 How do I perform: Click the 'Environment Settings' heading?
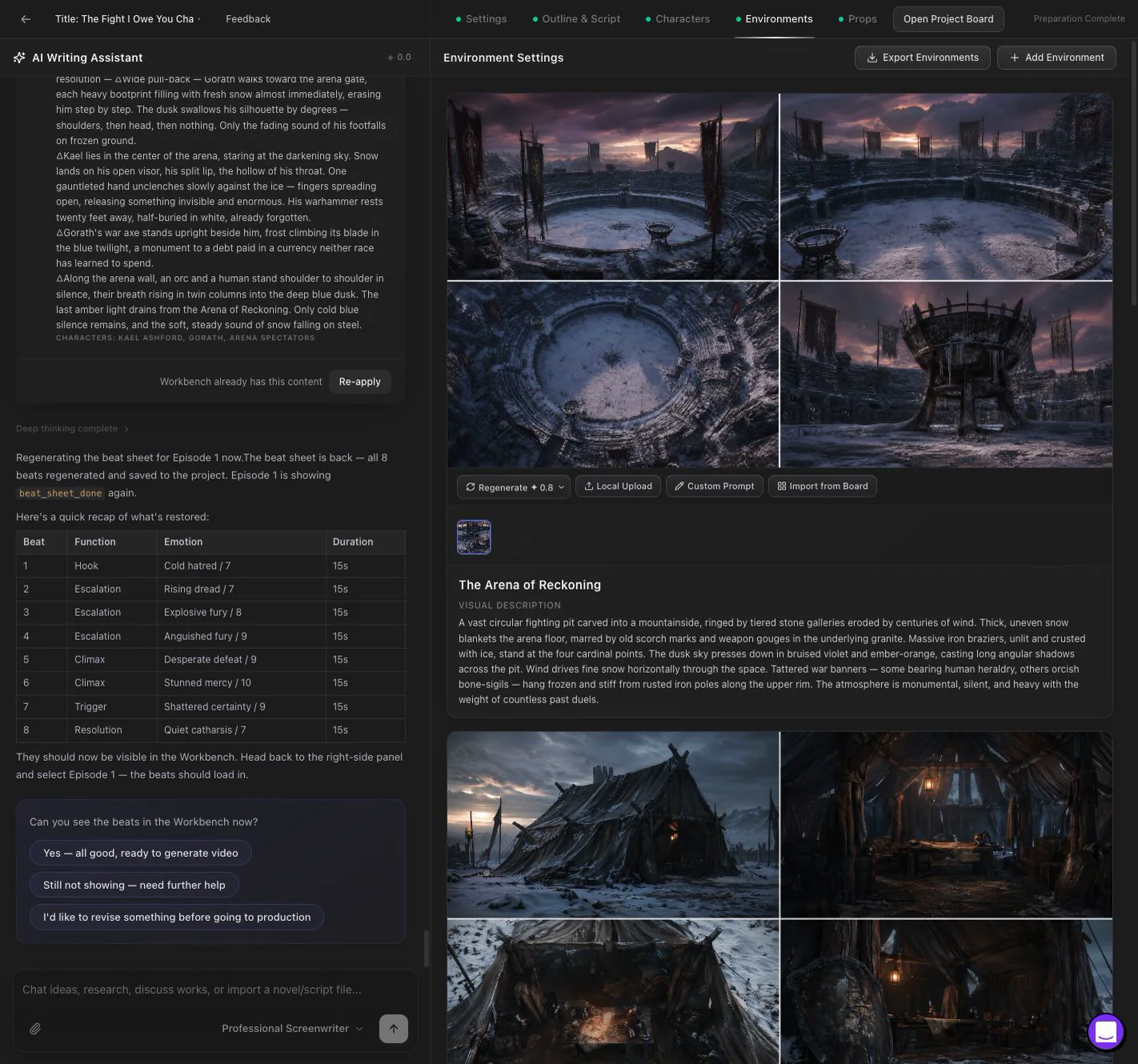[x=503, y=58]
